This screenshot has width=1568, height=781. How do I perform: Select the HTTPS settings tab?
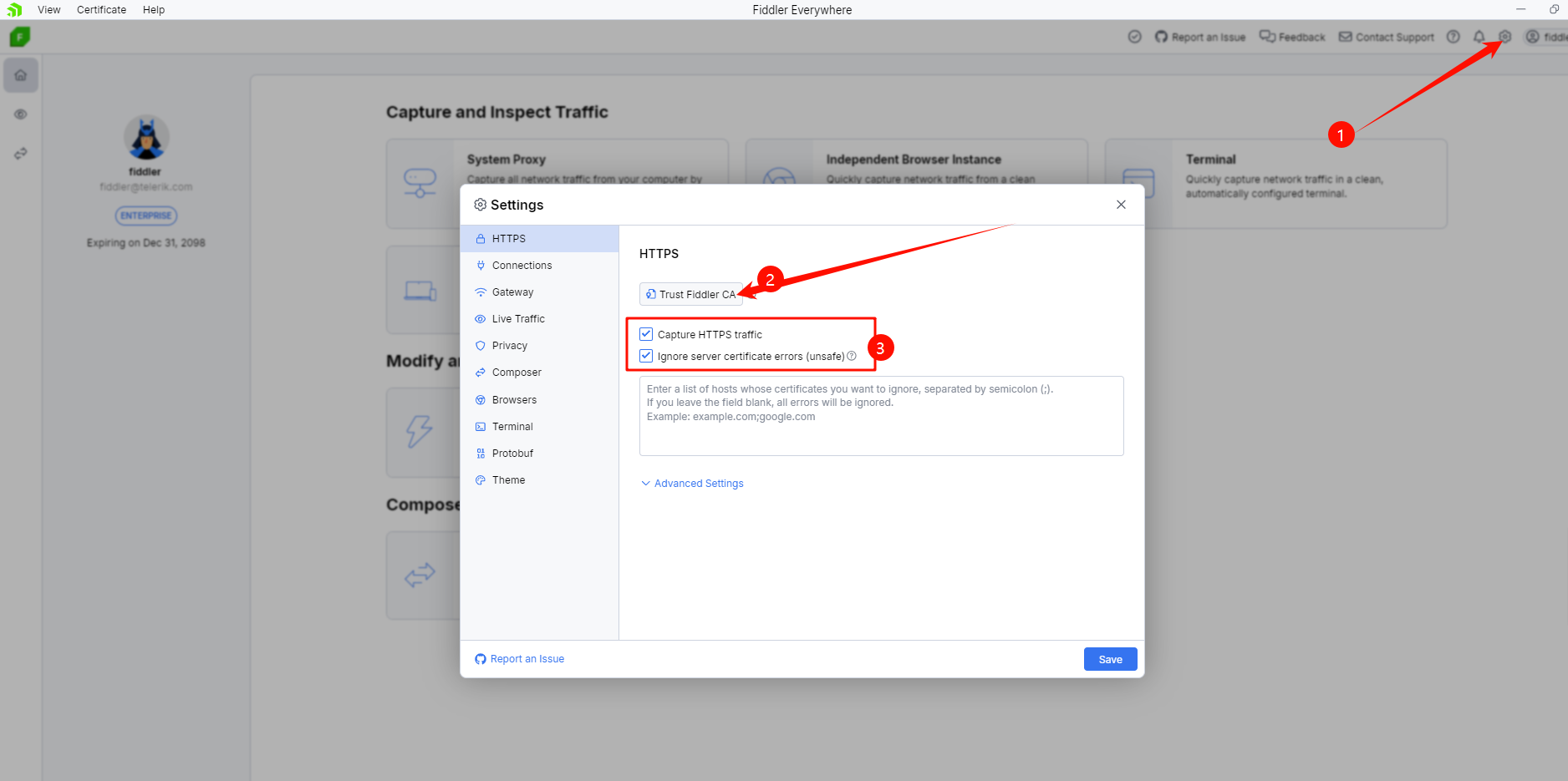pos(539,239)
